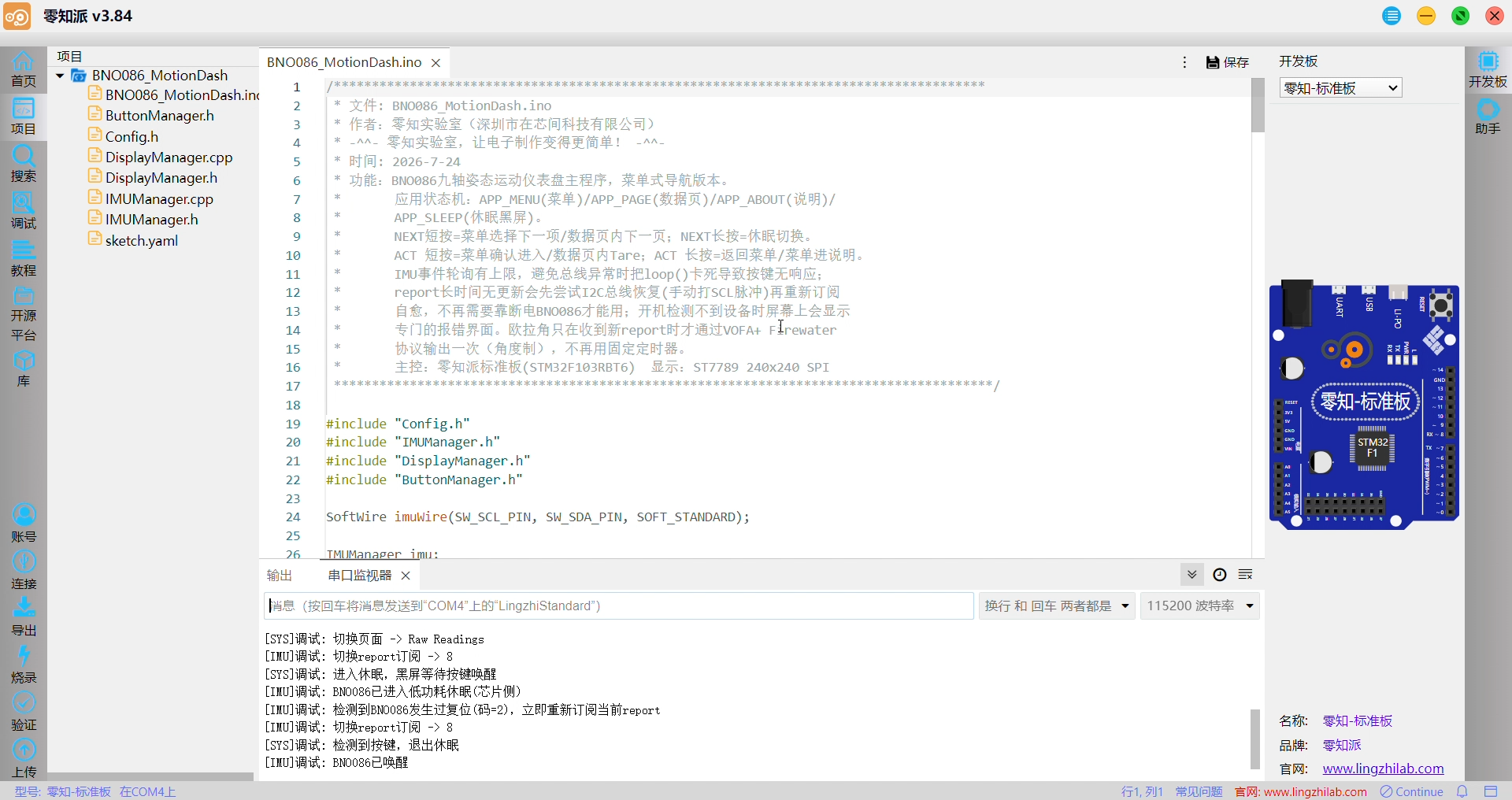Open the 搜索 search sidebar icon
This screenshot has height=800, width=1512.
[x=23, y=164]
